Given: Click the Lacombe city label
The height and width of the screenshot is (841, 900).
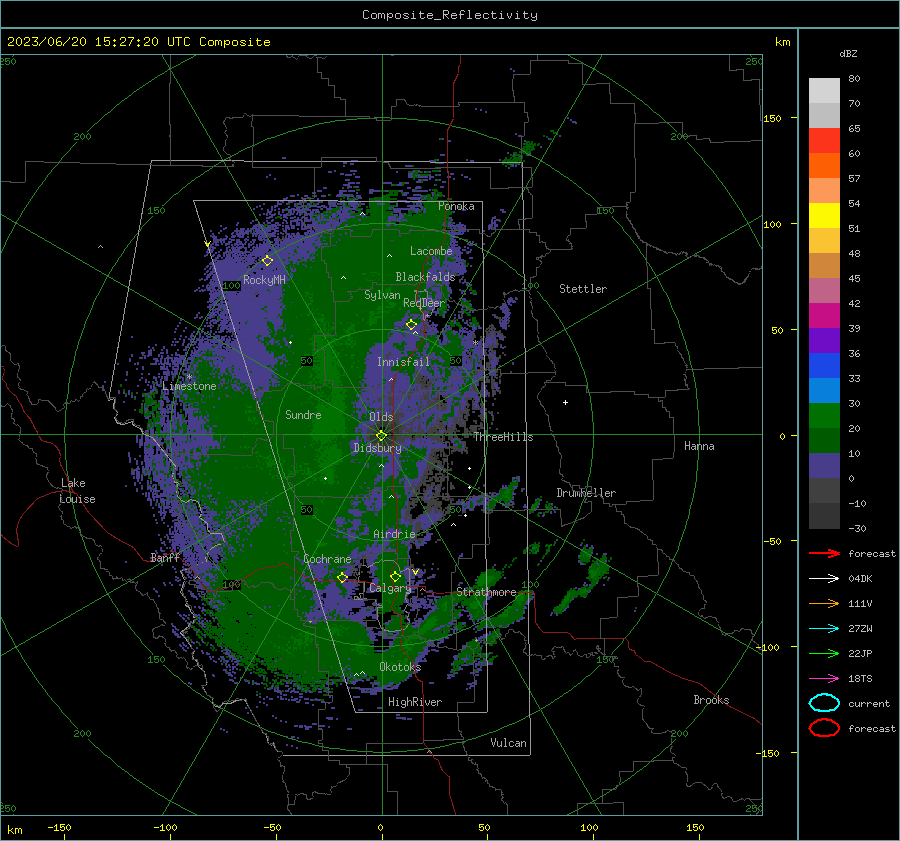Looking at the screenshot, I should 431,251.
